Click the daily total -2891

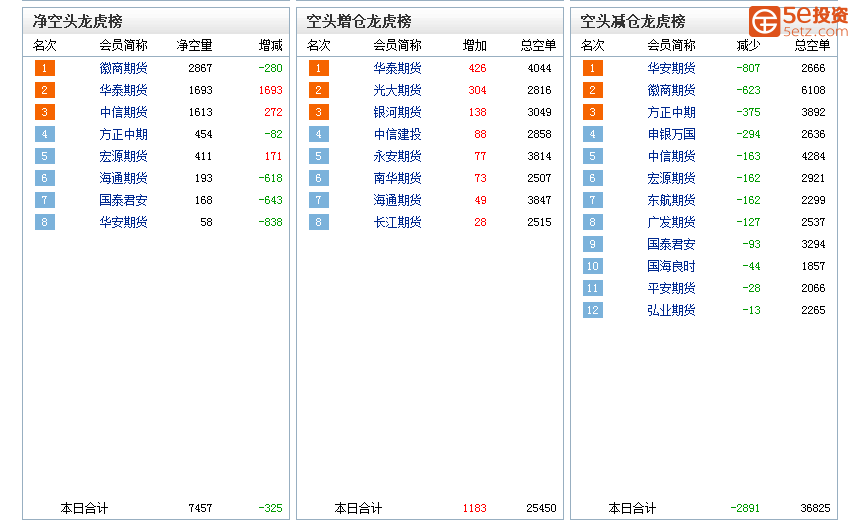coord(745,508)
